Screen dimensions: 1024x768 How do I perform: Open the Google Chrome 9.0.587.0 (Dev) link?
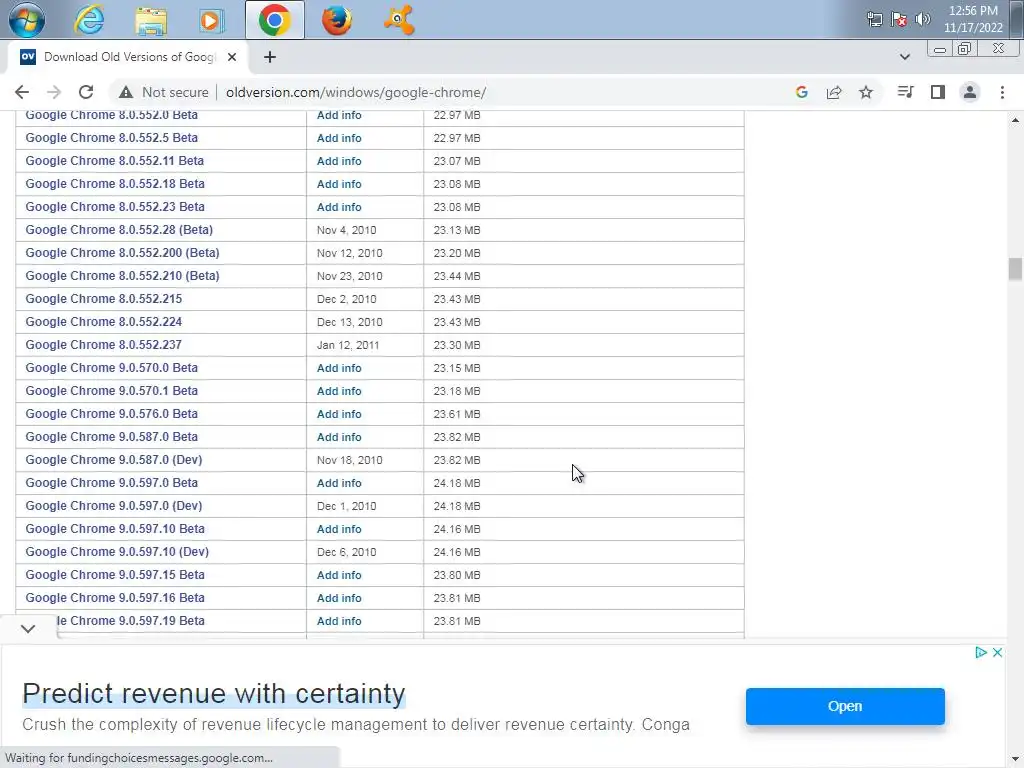point(114,460)
